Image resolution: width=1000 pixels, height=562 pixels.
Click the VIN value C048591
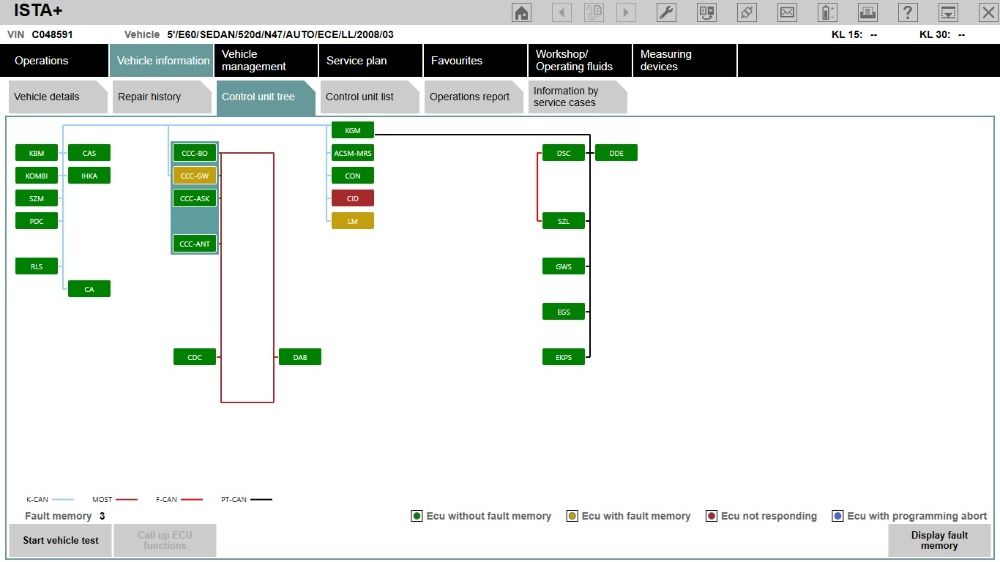52,34
